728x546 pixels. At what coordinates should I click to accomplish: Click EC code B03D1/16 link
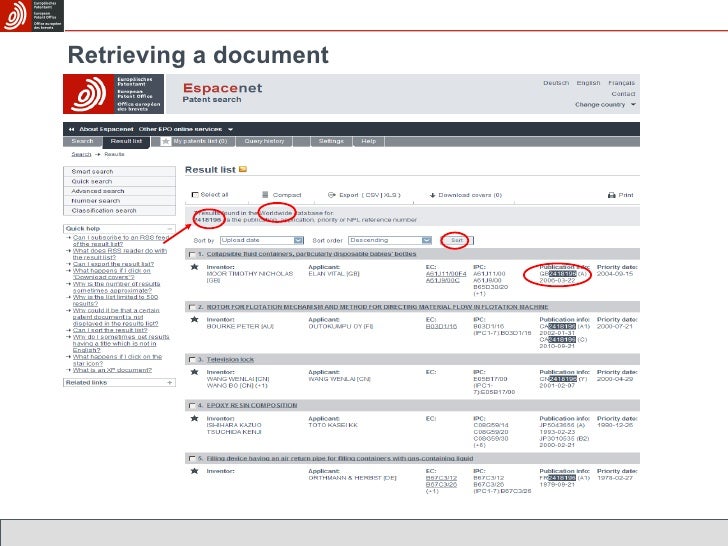[441, 326]
